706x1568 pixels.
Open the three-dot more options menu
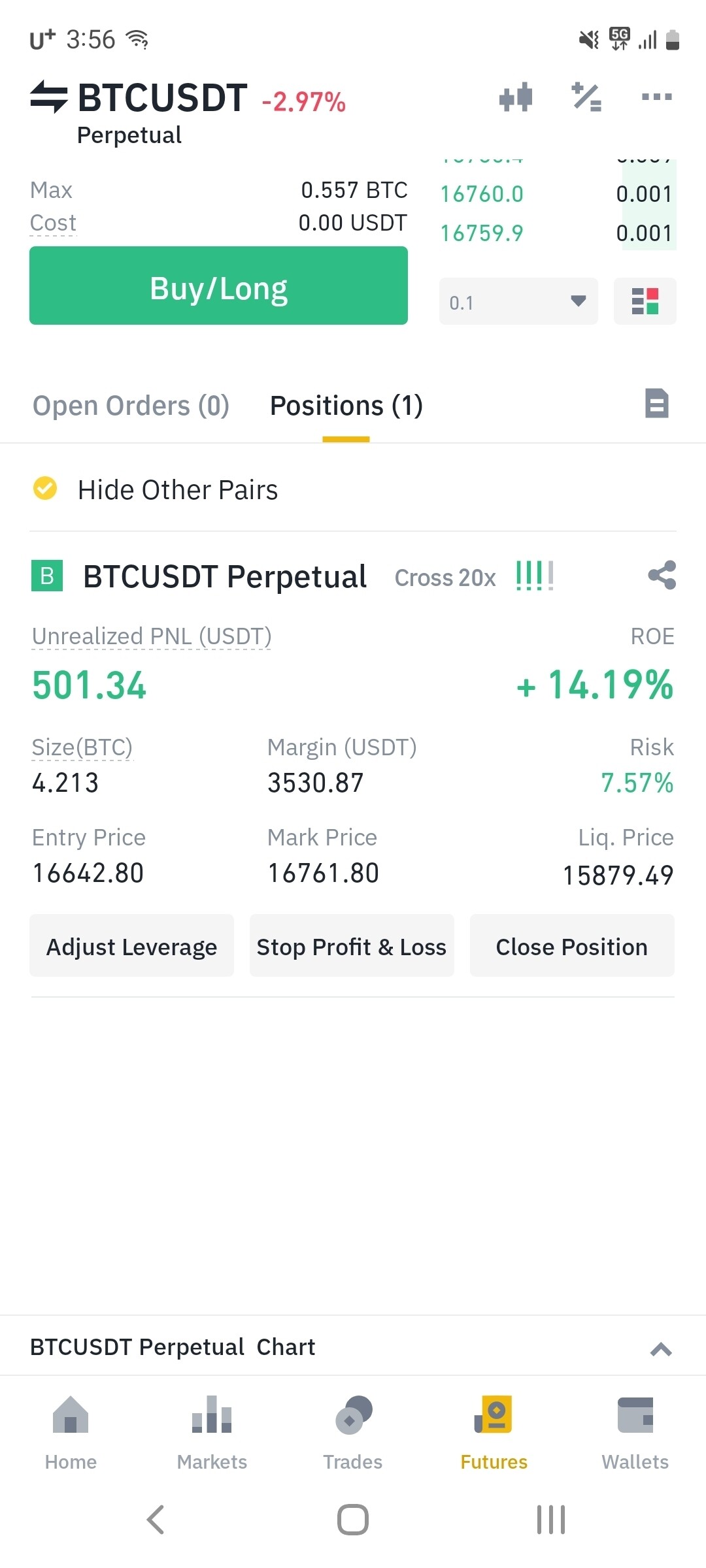pos(656,97)
